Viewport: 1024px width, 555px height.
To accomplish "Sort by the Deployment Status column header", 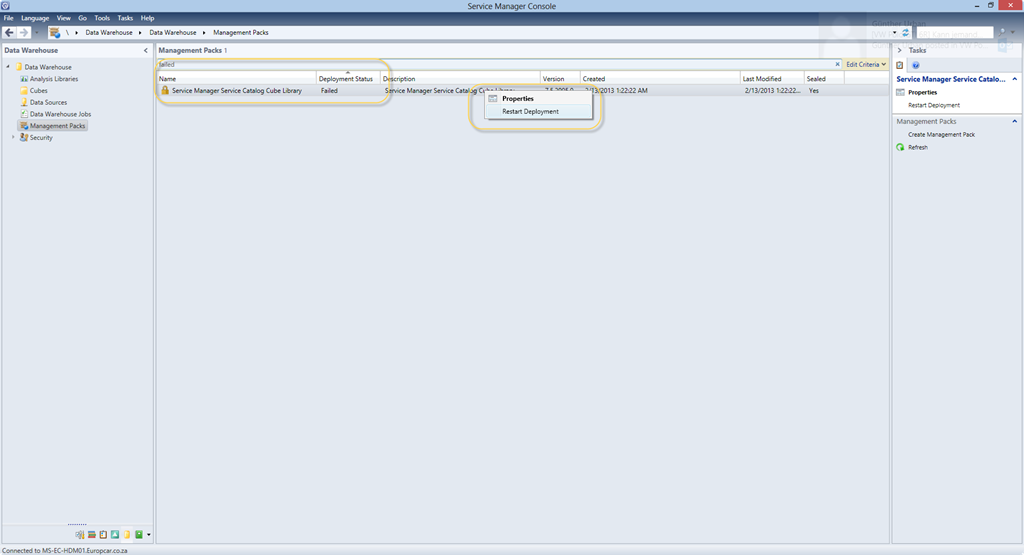I will click(346, 78).
